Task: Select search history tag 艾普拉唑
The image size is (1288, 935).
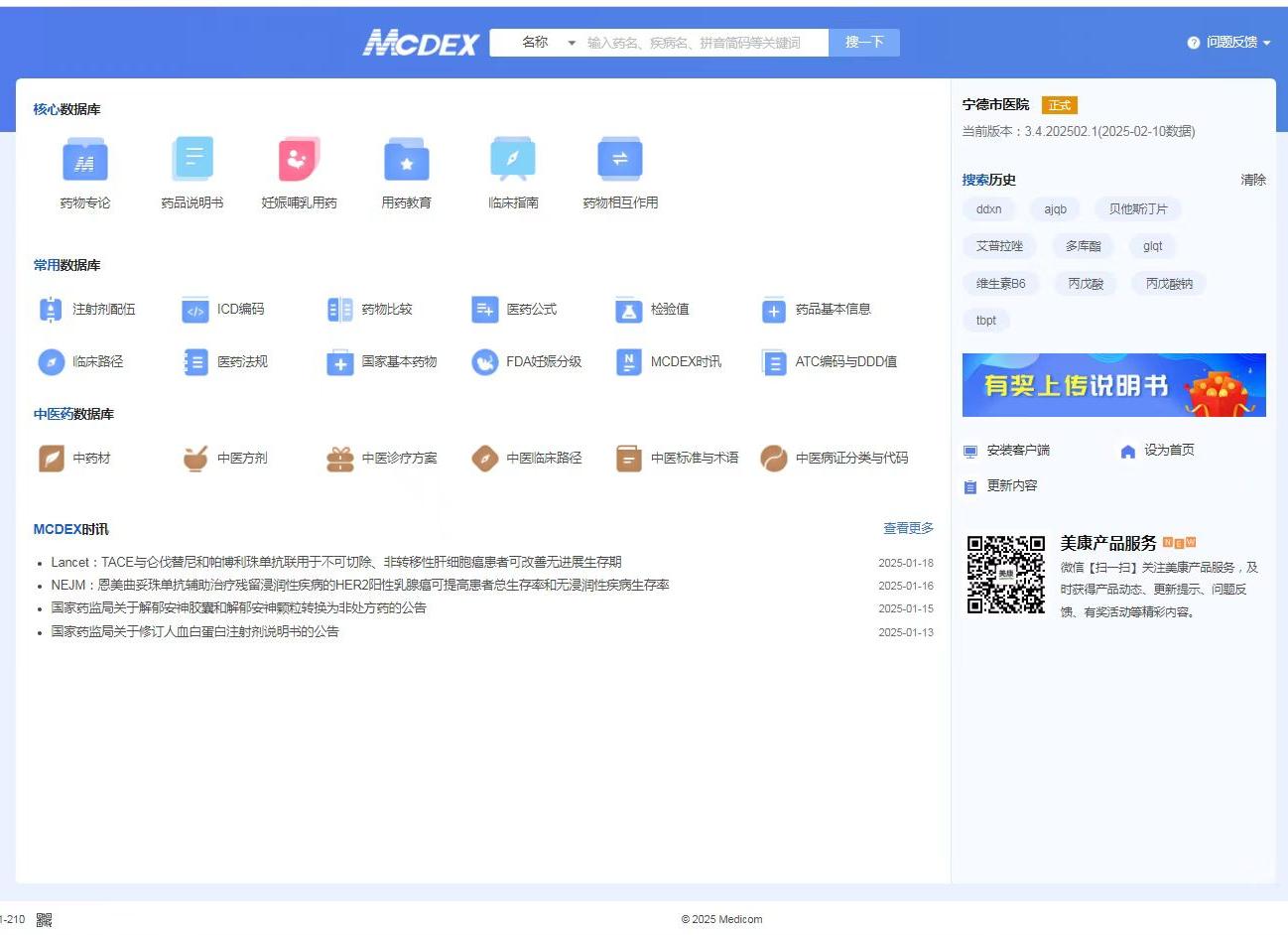Action: pos(999,246)
